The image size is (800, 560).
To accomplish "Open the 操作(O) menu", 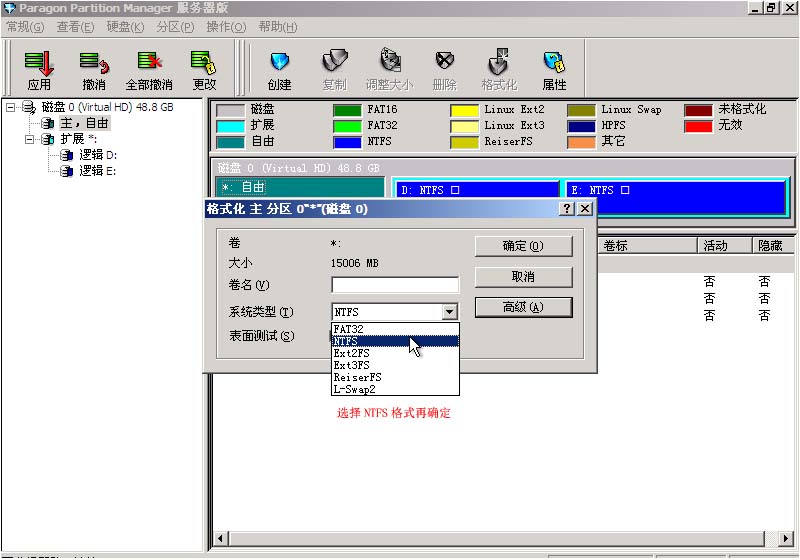I will (x=226, y=27).
